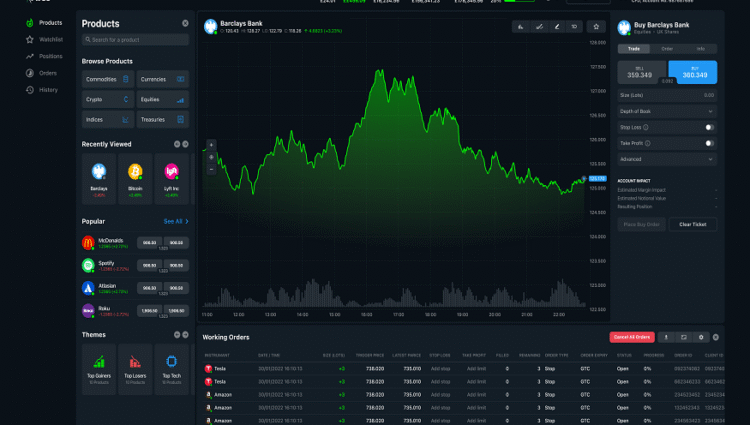Switch to the Trade tab
Viewport: 750px width, 425px height.
(634, 49)
